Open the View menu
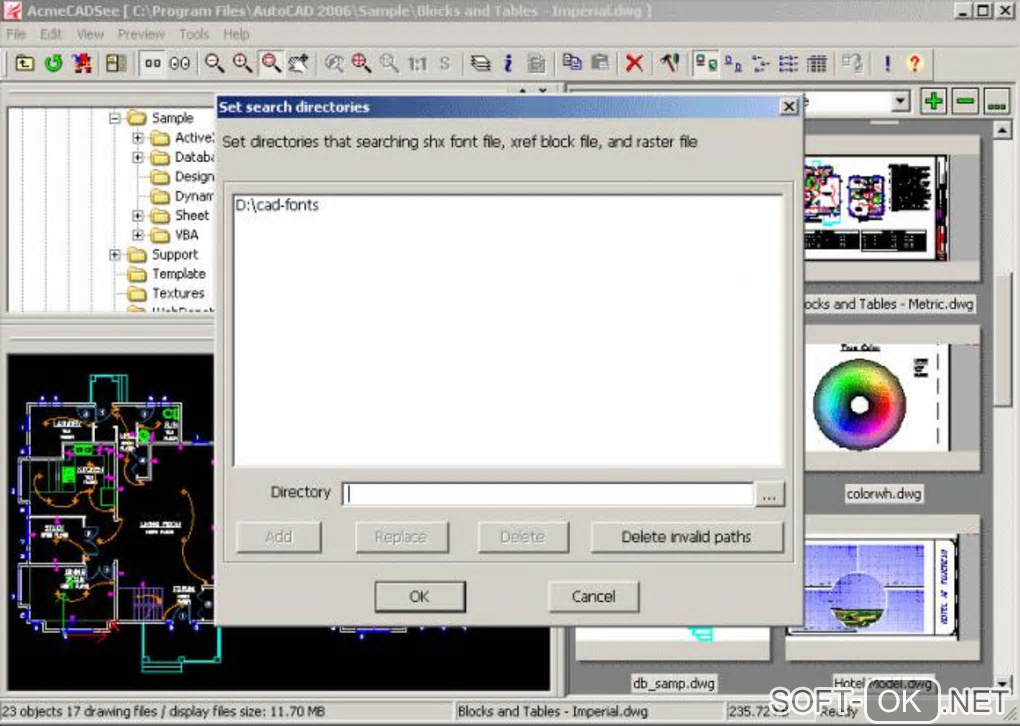 pos(90,34)
